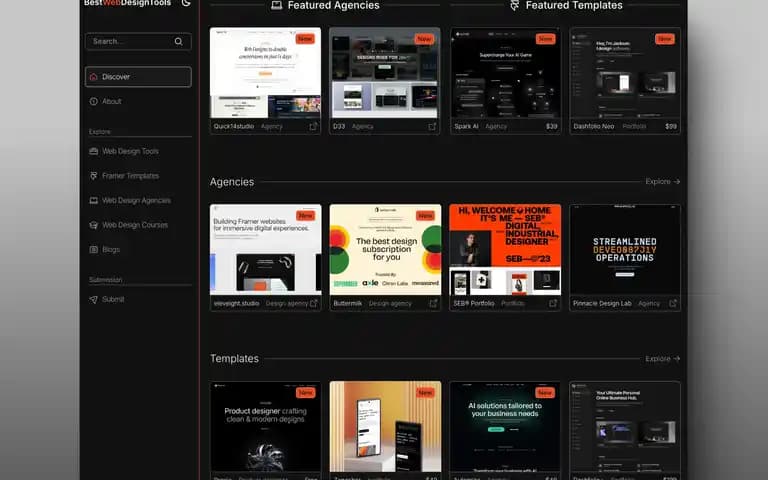Click the Blogs icon
Viewport: 768px width, 480px height.
tap(94, 249)
